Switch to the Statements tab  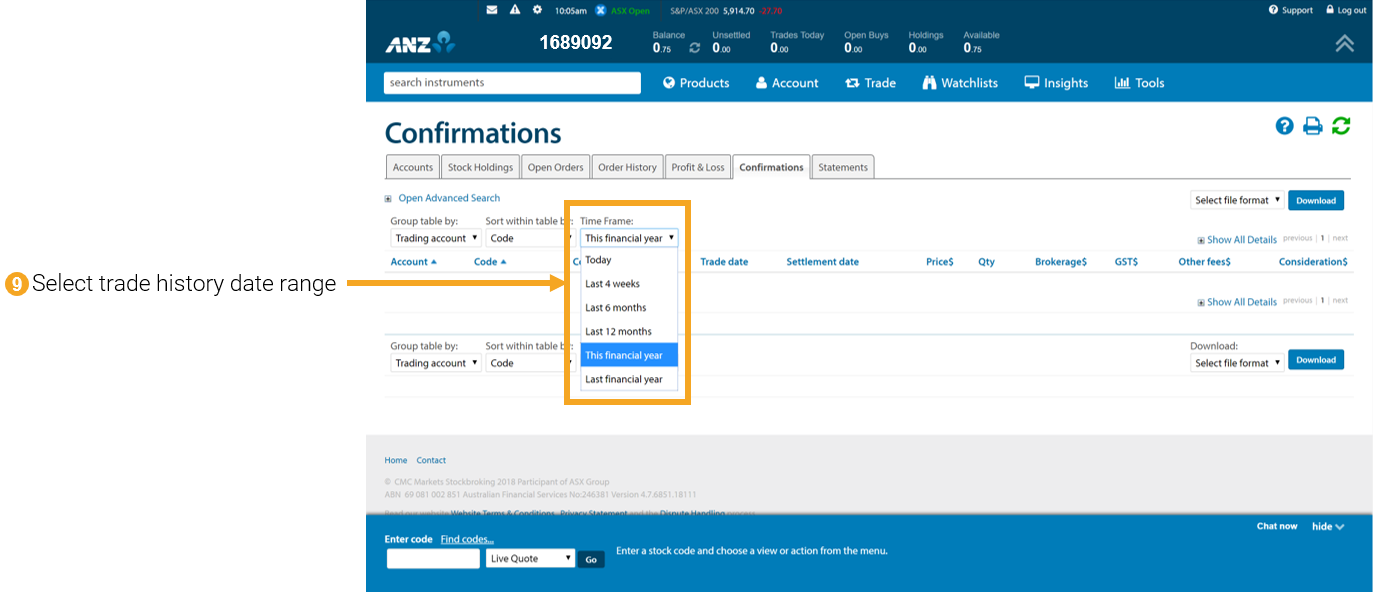tap(843, 166)
